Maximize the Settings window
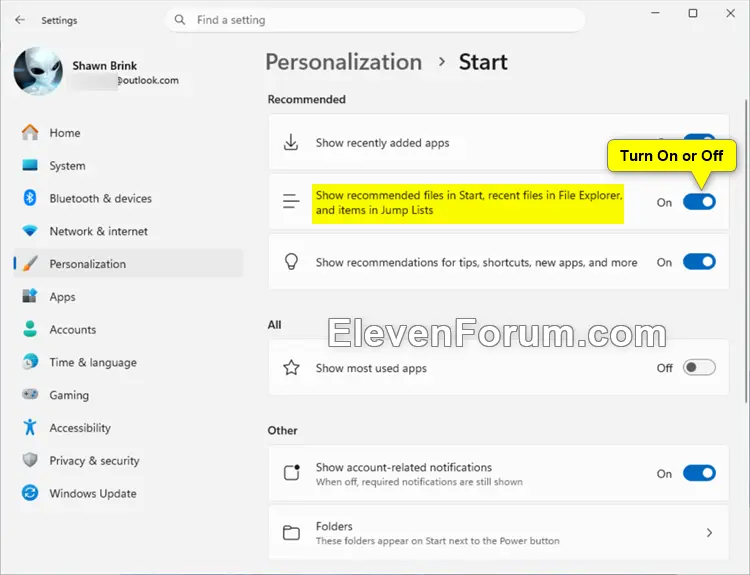This screenshot has width=750, height=575. click(693, 13)
